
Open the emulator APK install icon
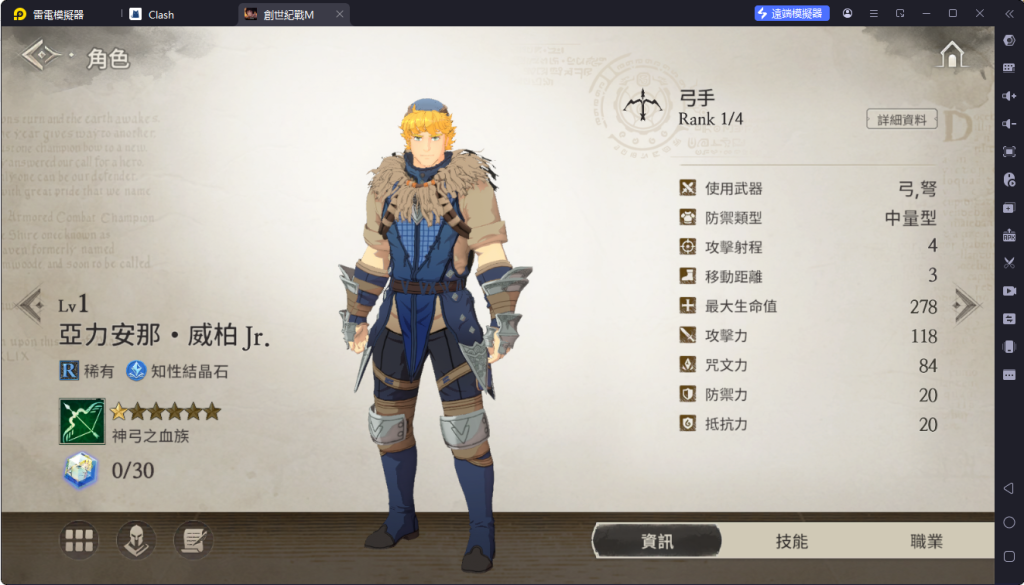click(x=1009, y=236)
